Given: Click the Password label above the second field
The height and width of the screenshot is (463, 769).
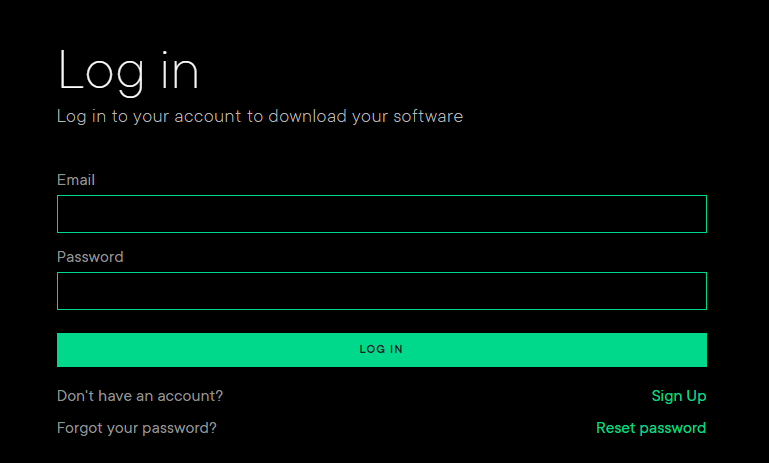Looking at the screenshot, I should pos(90,257).
